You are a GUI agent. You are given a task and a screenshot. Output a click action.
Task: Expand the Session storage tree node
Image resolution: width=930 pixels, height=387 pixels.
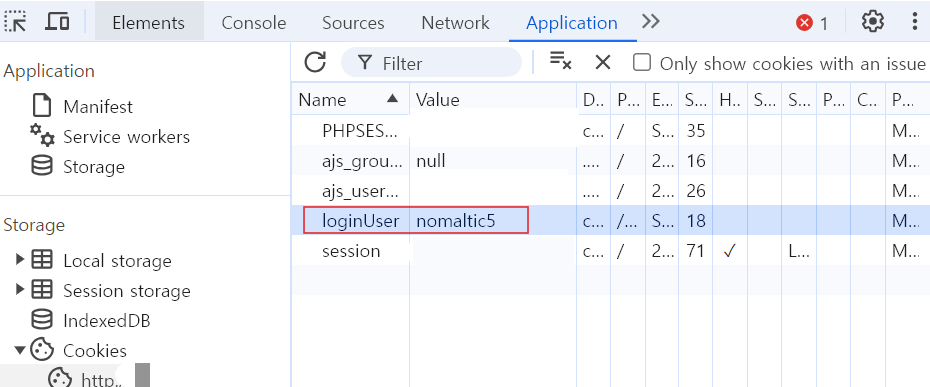click(x=20, y=290)
